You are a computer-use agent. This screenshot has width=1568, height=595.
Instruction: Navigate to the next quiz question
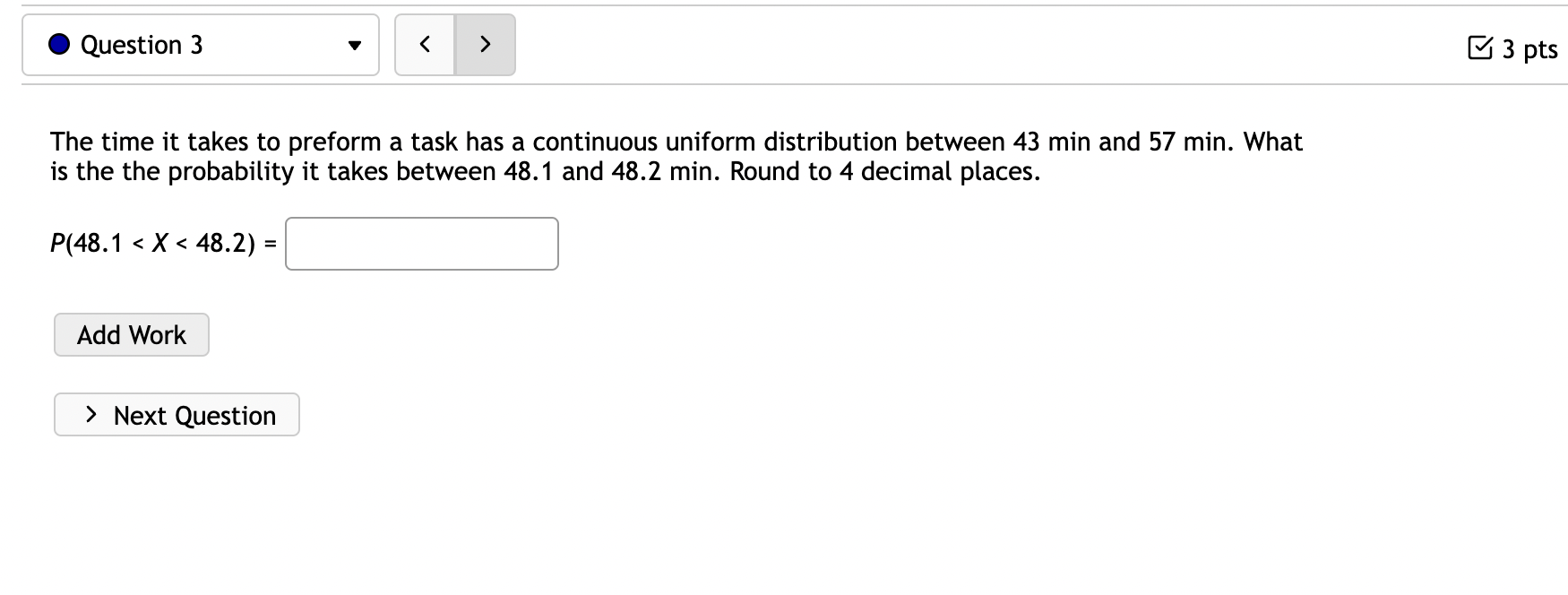click(176, 414)
